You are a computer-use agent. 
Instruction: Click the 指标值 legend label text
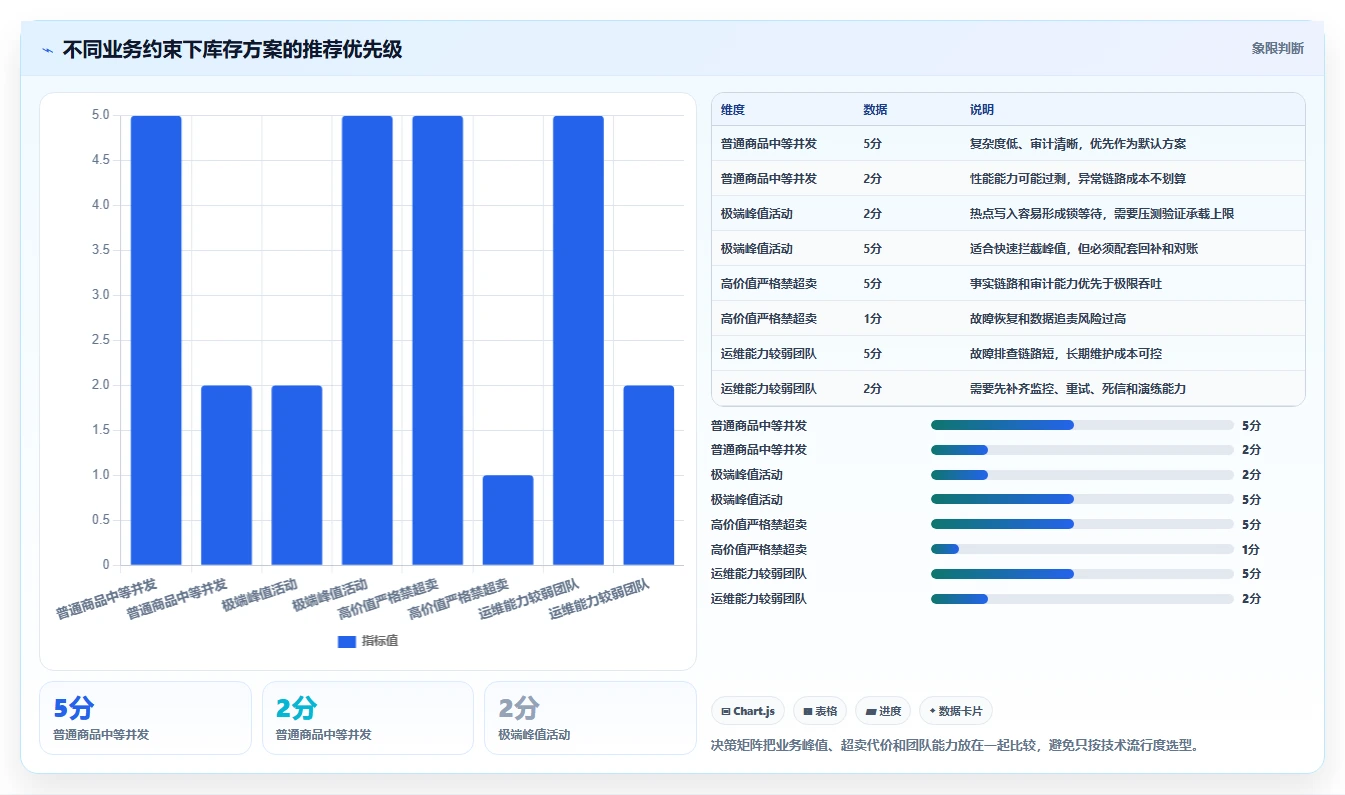380,641
